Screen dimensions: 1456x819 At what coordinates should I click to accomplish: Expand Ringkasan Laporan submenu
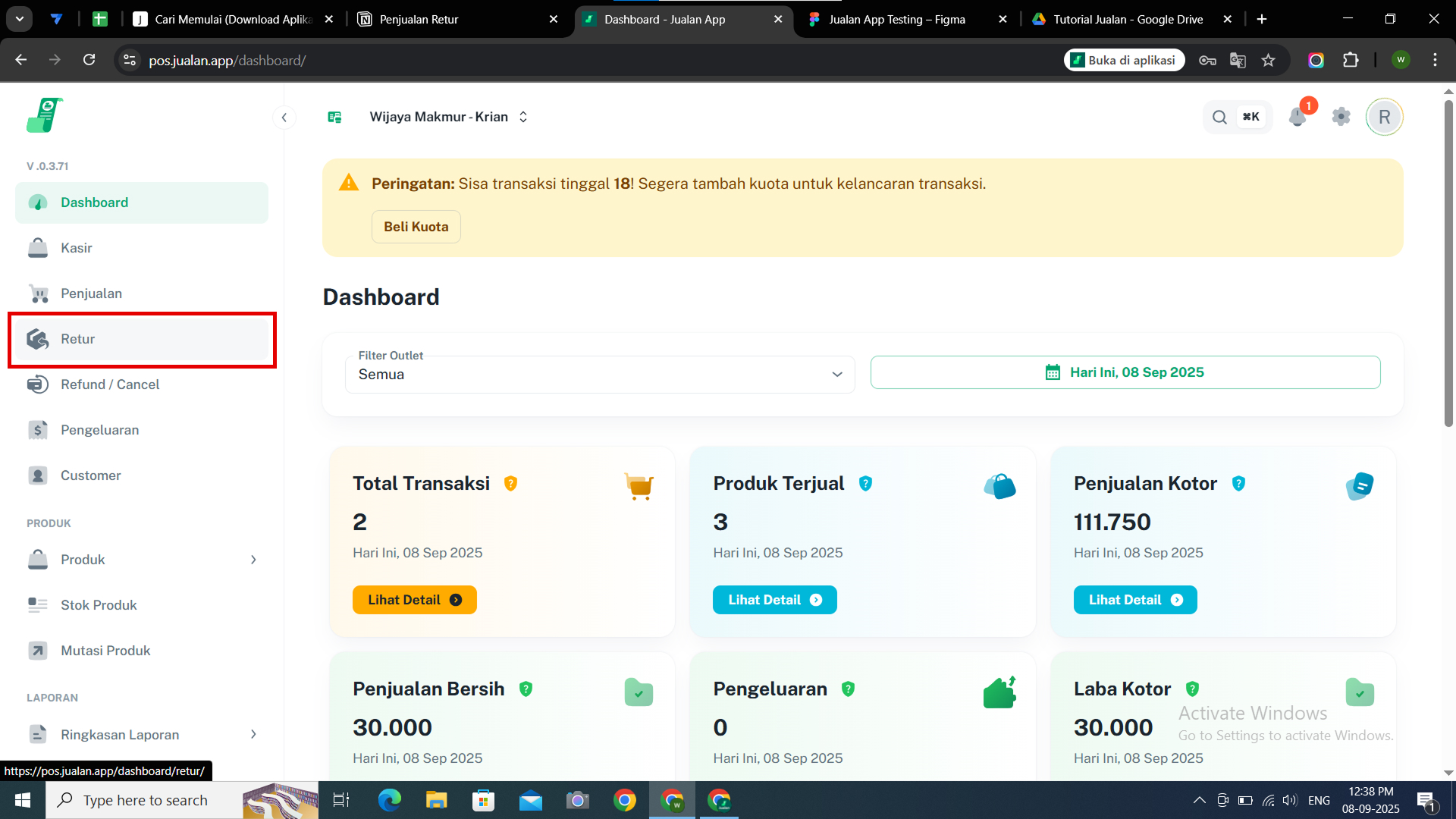[x=253, y=734]
